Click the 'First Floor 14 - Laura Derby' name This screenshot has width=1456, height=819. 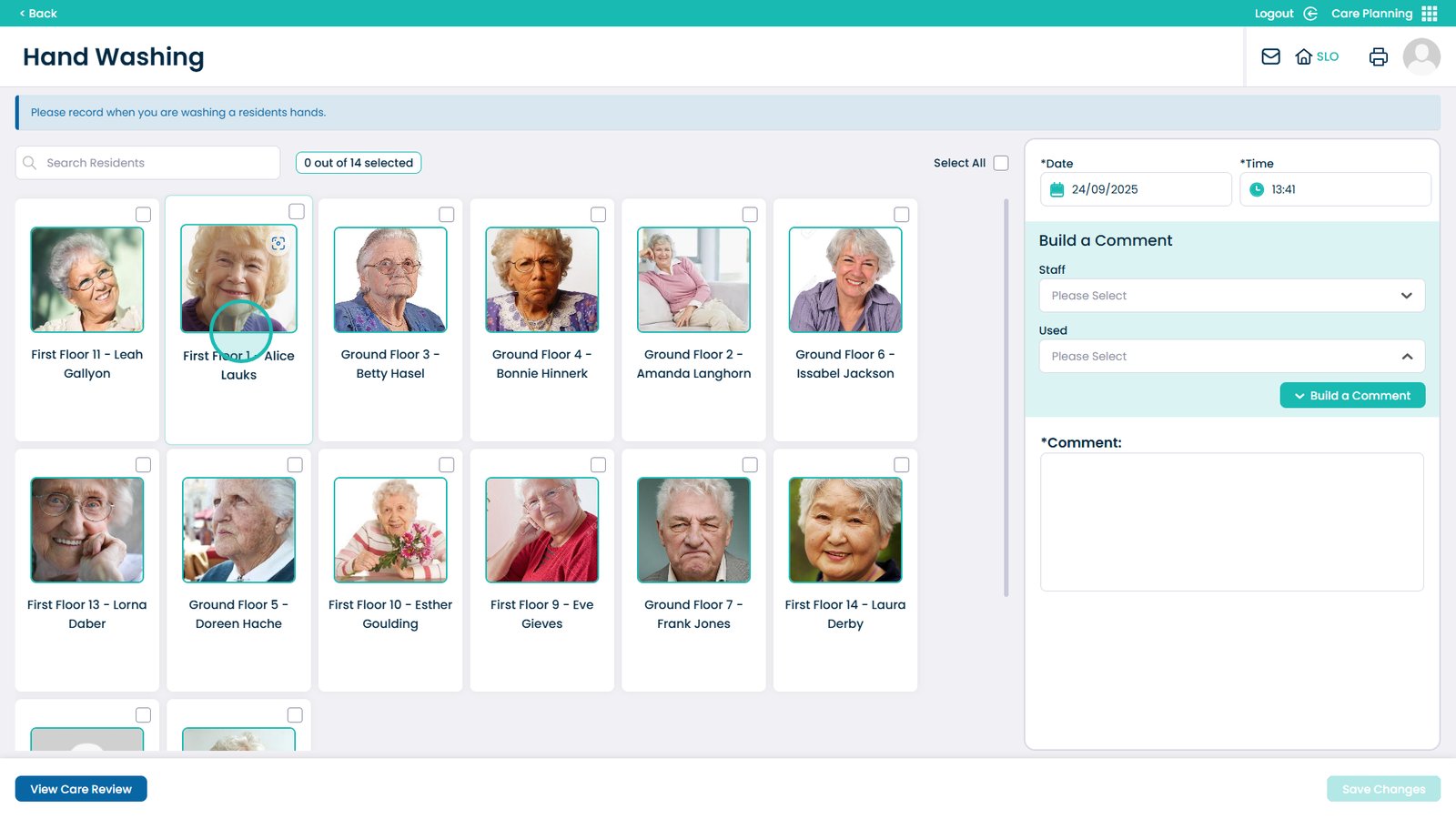tap(845, 614)
